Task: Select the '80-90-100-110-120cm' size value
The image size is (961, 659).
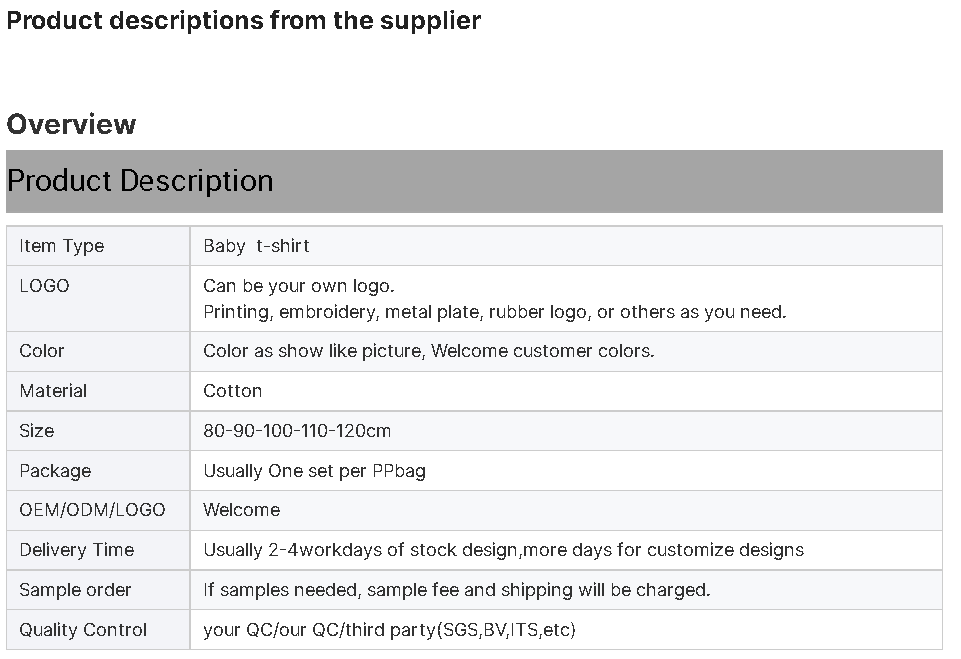Action: point(297,431)
